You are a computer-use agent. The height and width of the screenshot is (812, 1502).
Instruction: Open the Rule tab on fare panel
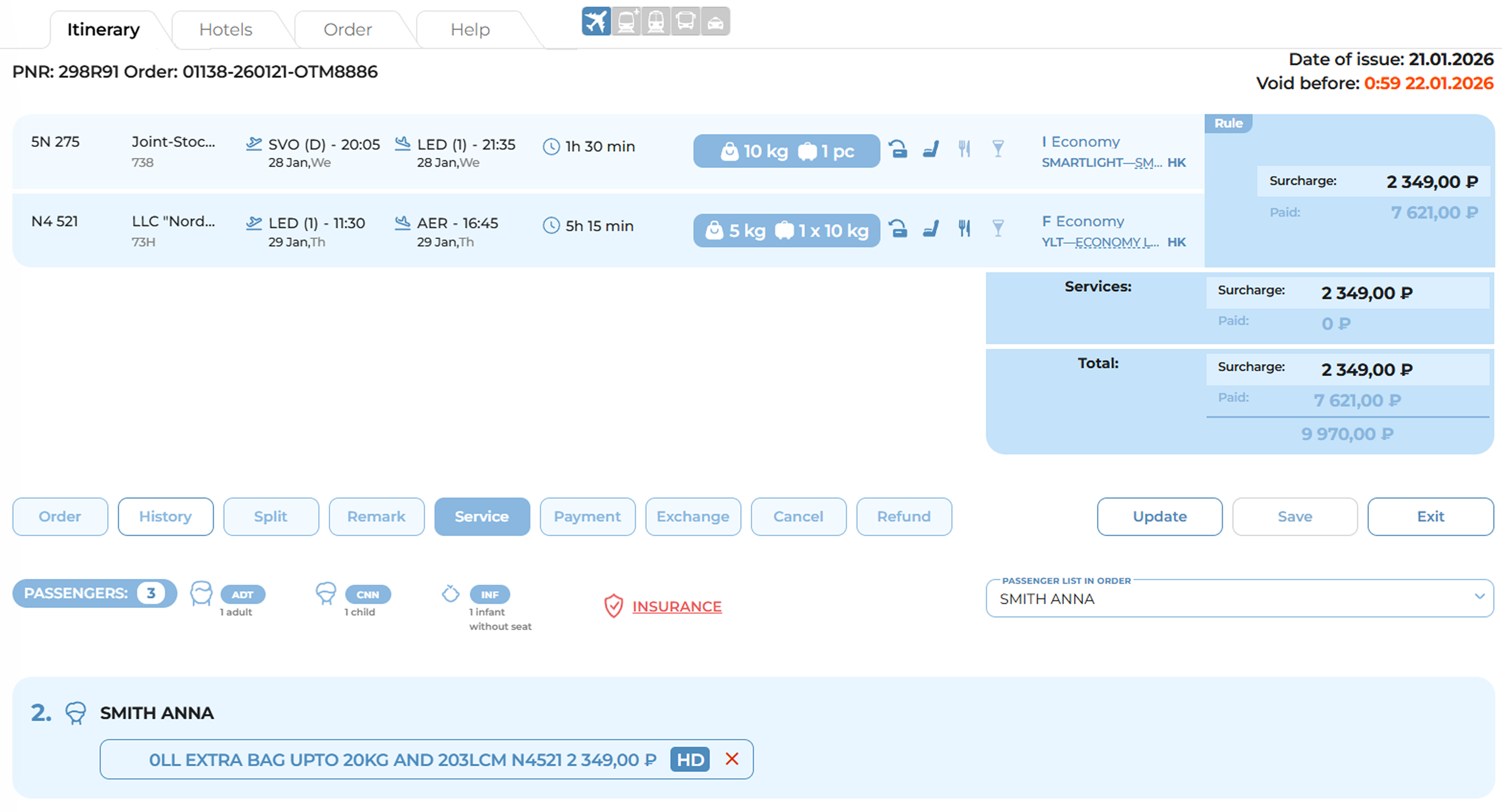[1228, 123]
